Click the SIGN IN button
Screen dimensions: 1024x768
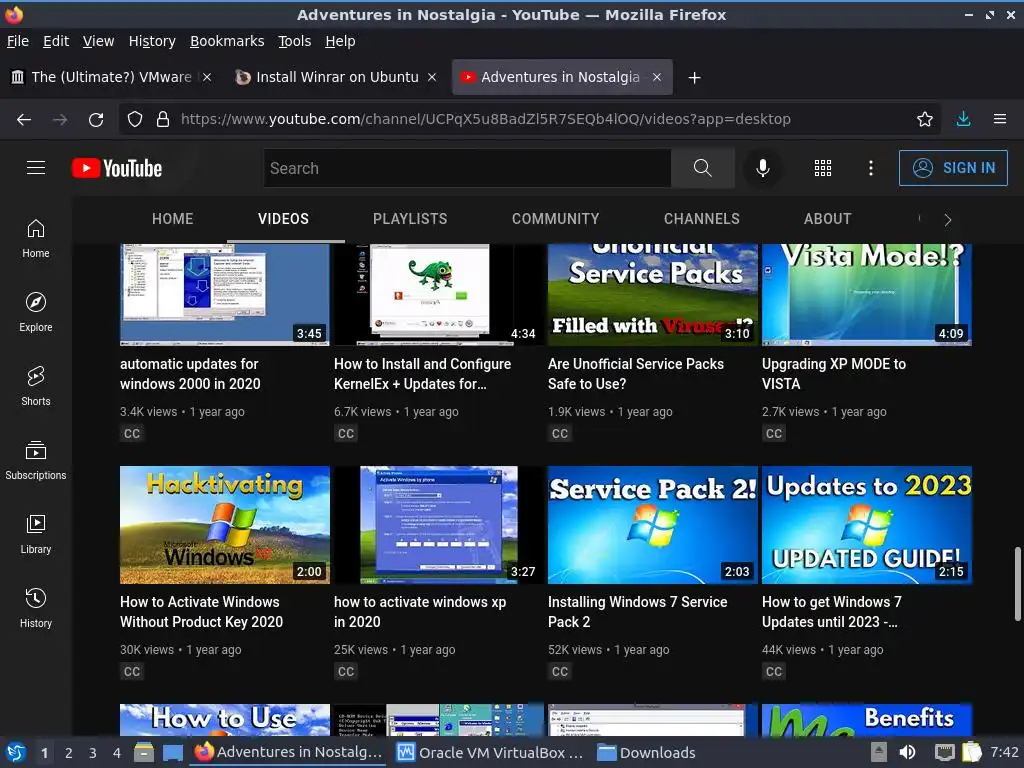[953, 168]
